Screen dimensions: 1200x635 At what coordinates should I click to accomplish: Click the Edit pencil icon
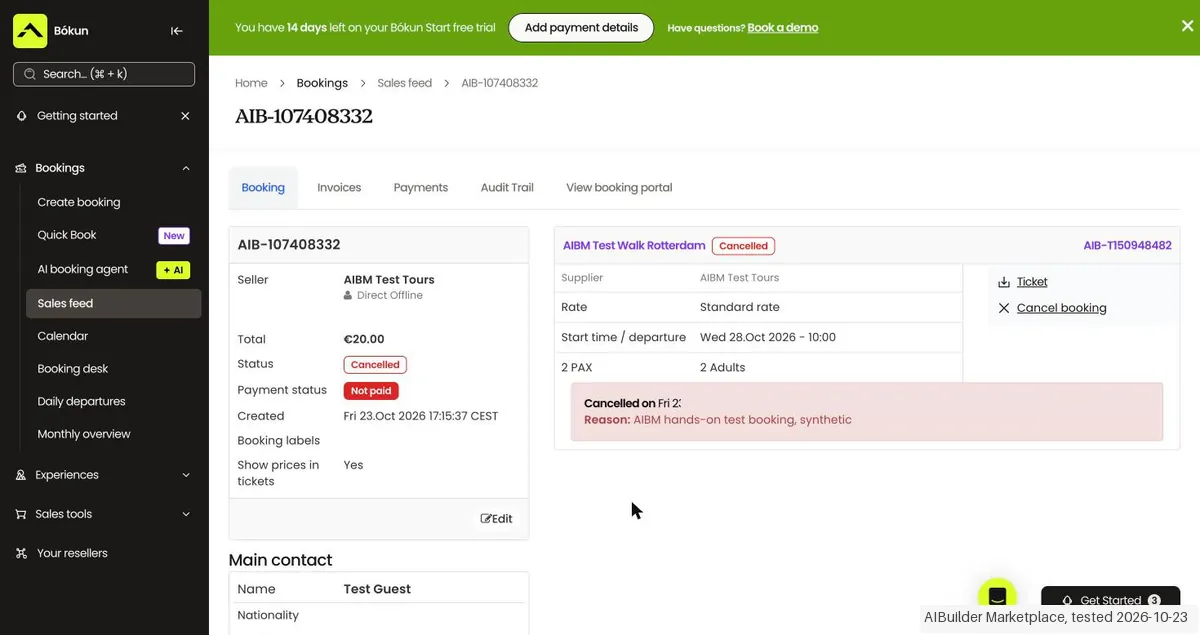486,519
